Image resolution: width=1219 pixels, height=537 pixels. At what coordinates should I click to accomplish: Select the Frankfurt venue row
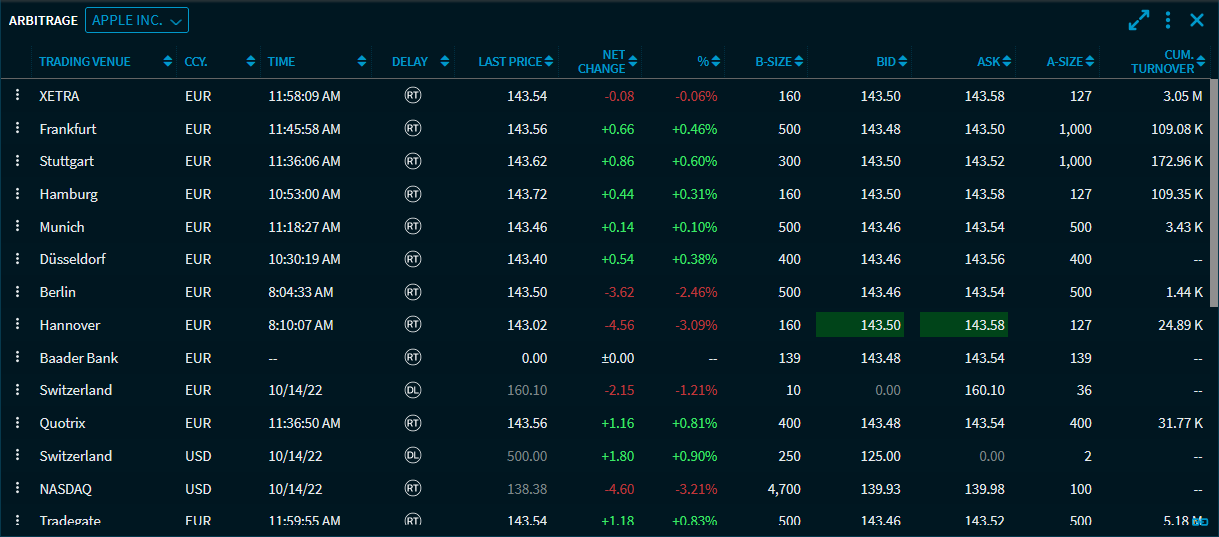68,129
